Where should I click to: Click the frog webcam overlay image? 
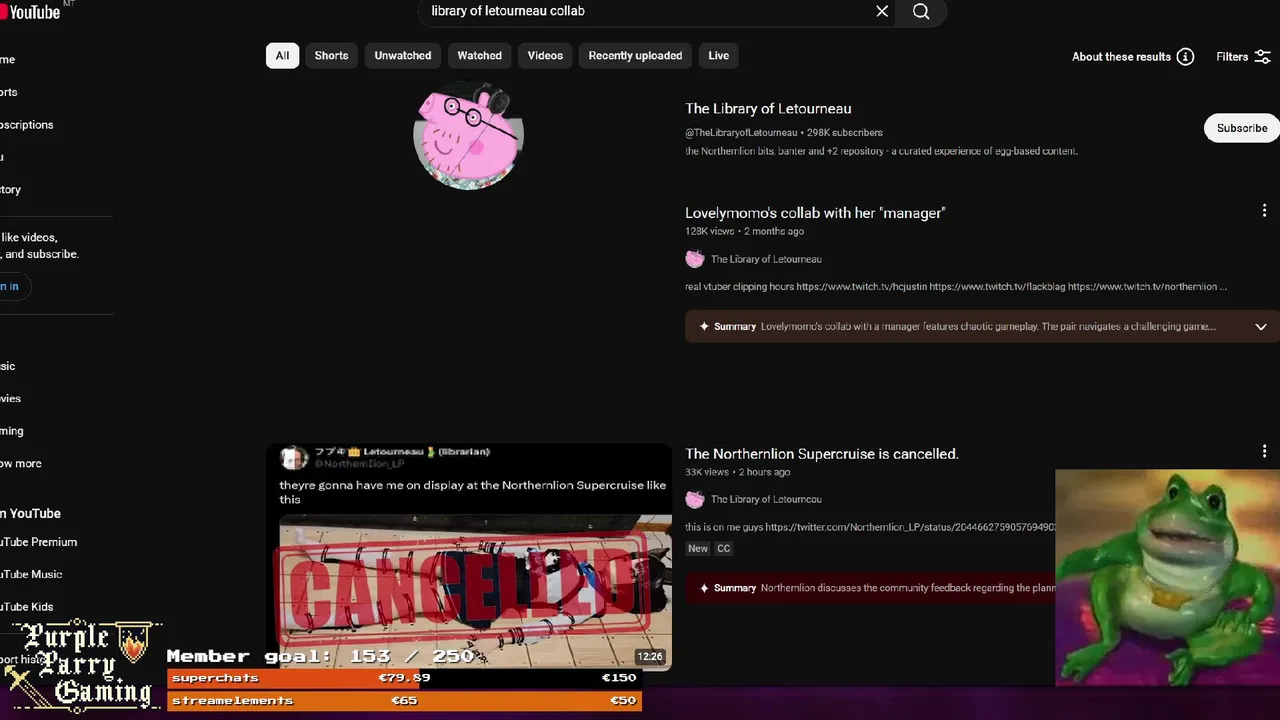point(1167,577)
